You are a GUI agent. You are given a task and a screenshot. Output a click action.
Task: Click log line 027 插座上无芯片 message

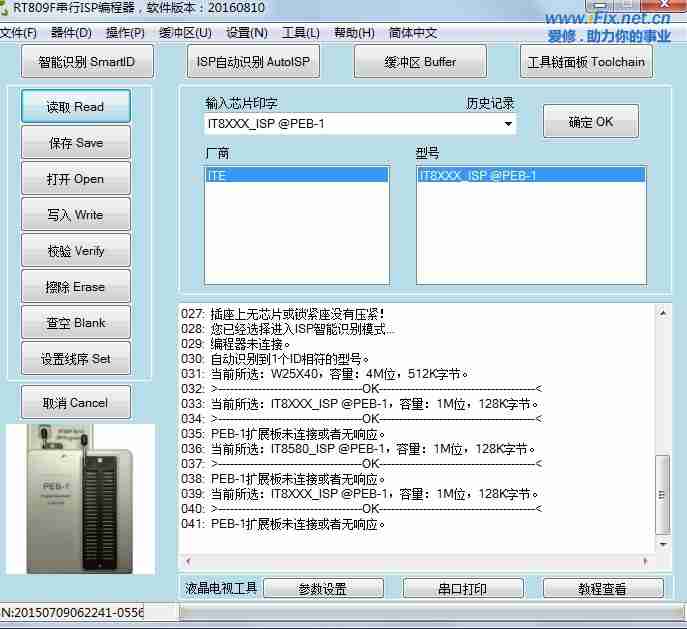(x=283, y=314)
